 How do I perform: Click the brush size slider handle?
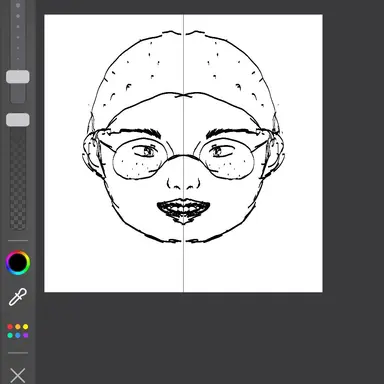pos(18,77)
